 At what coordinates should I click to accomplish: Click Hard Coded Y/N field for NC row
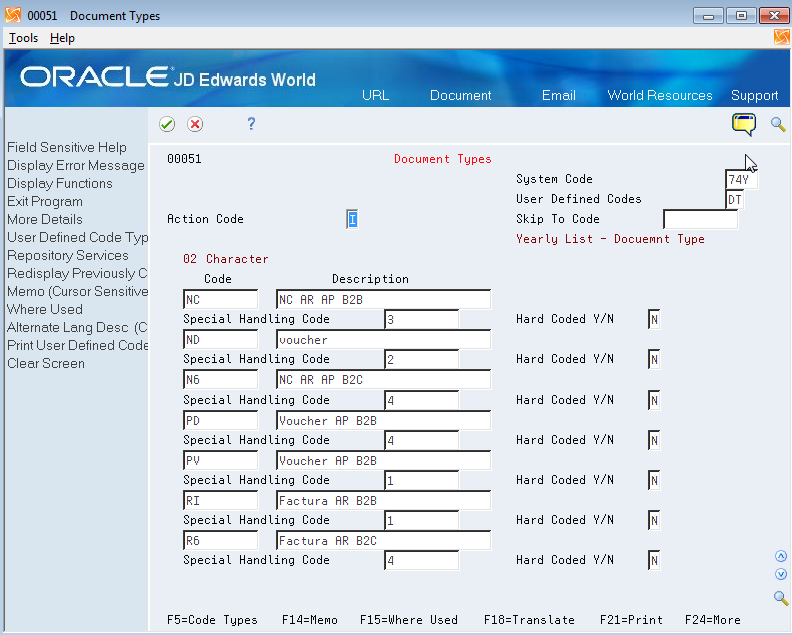[x=654, y=319]
